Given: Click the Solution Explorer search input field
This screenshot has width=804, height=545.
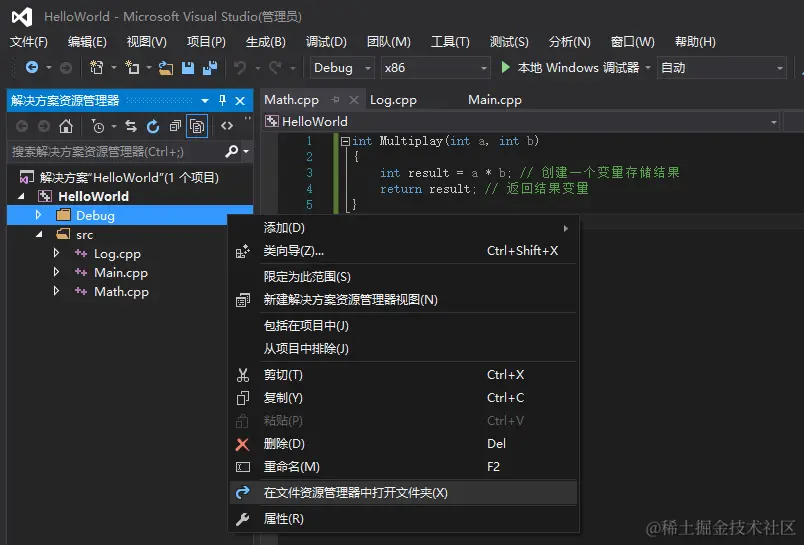Looking at the screenshot, I should click(115, 151).
